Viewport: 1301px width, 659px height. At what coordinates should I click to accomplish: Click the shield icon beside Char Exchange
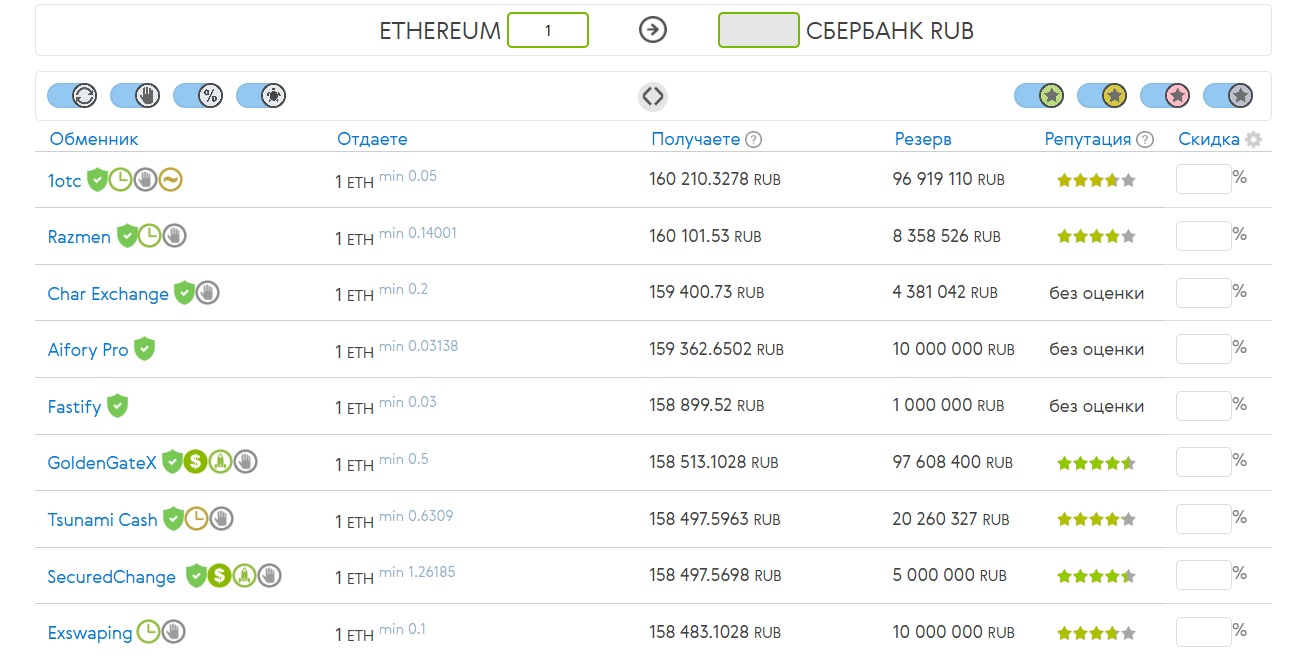click(184, 293)
